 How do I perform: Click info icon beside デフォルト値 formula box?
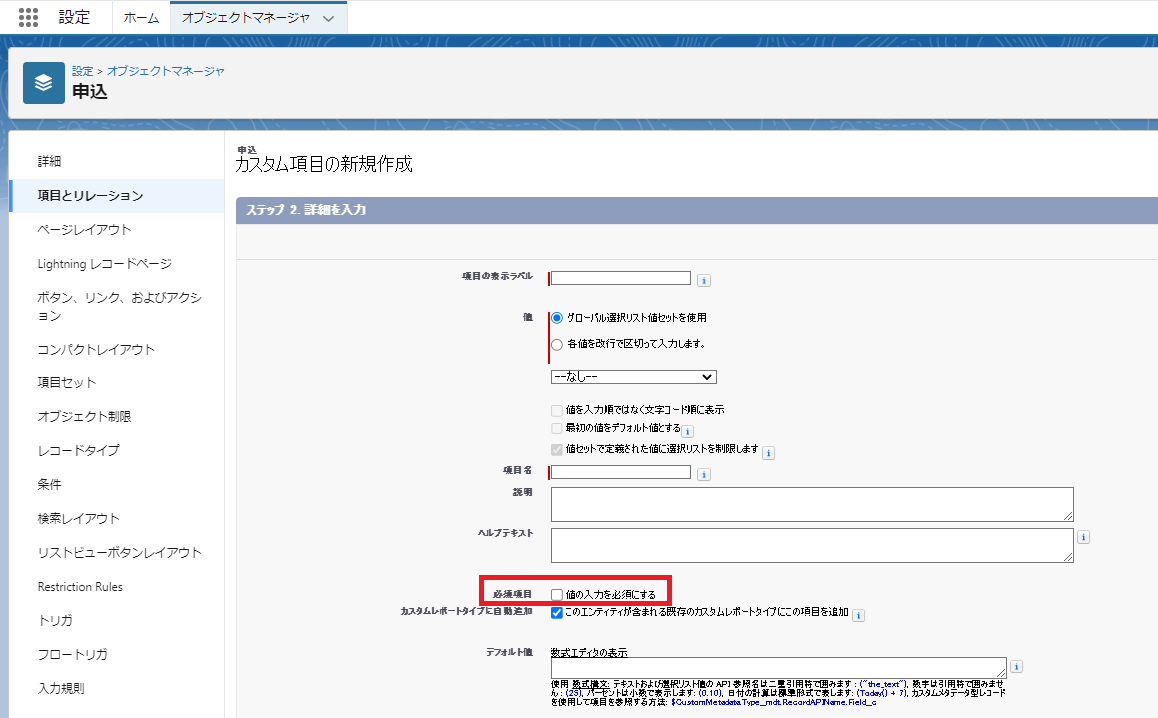point(1017,666)
